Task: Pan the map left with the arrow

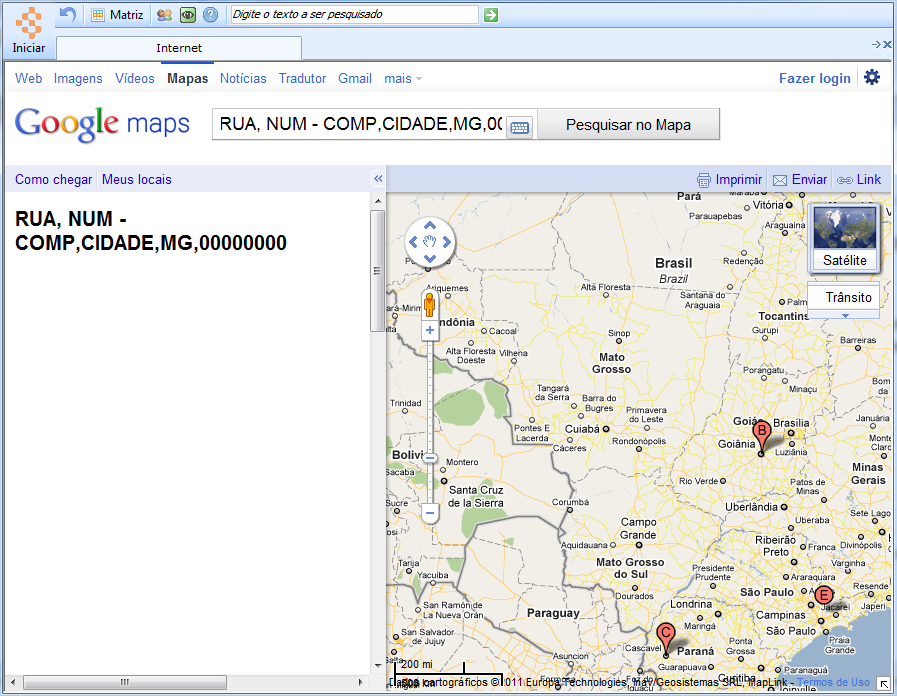Action: (413, 242)
